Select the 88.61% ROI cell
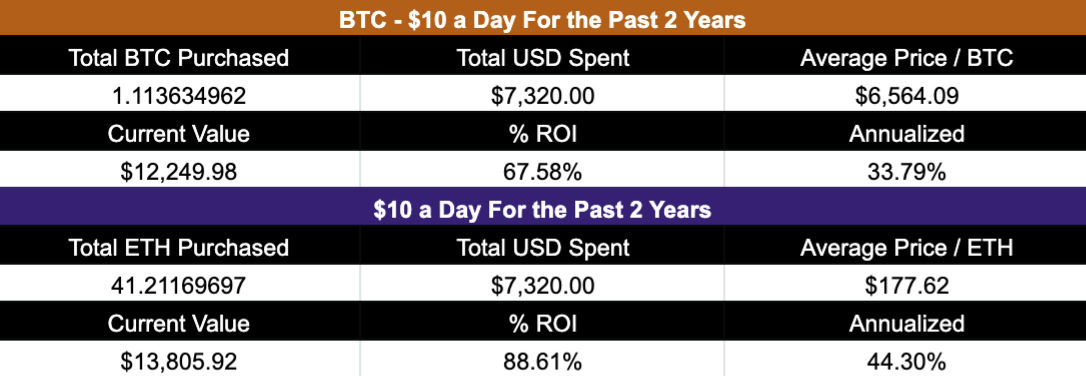Screen dimensions: 1086x376 [x=542, y=359]
